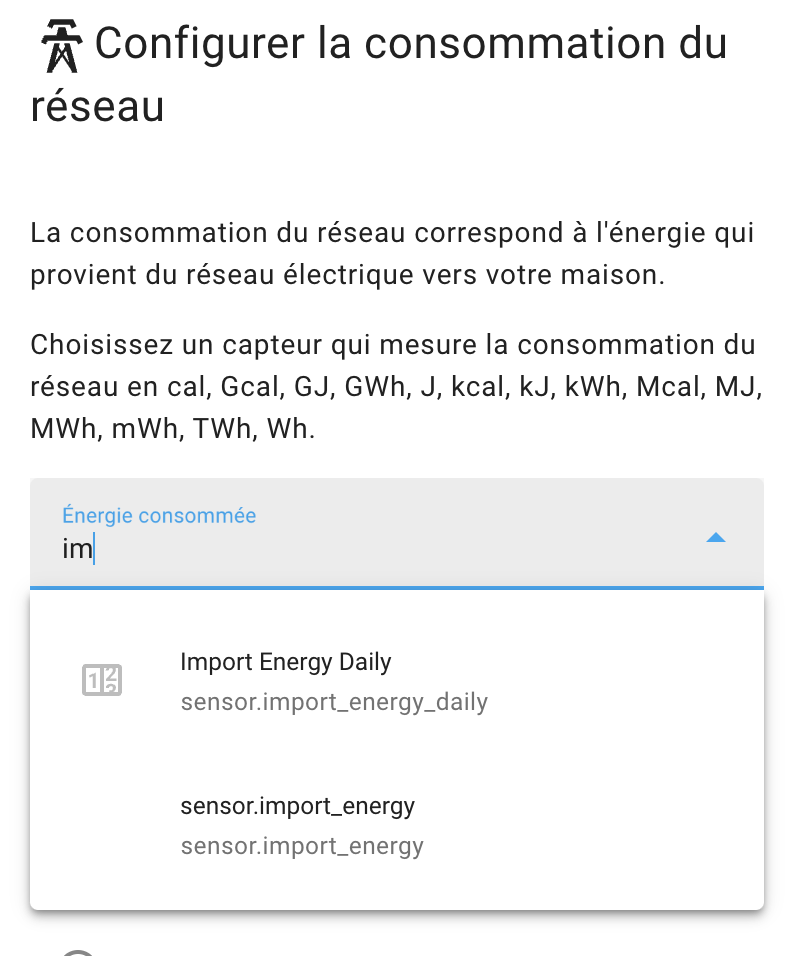Click the transmission tower icon in title
The width and height of the screenshot is (802, 956).
tap(62, 46)
